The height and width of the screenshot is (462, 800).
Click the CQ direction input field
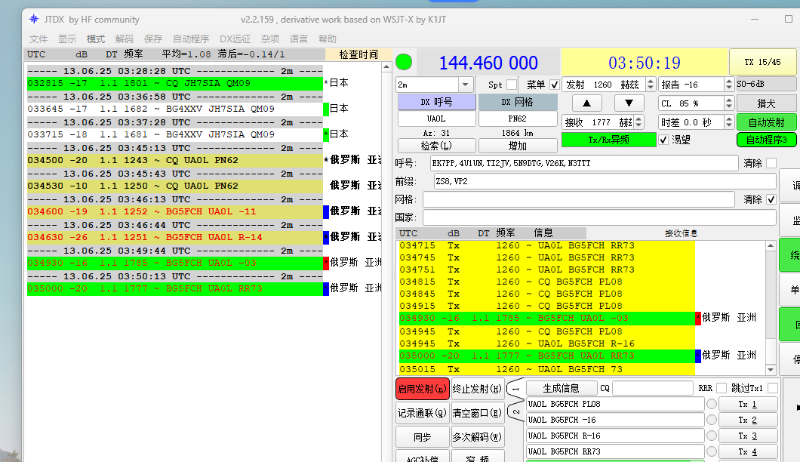653,388
